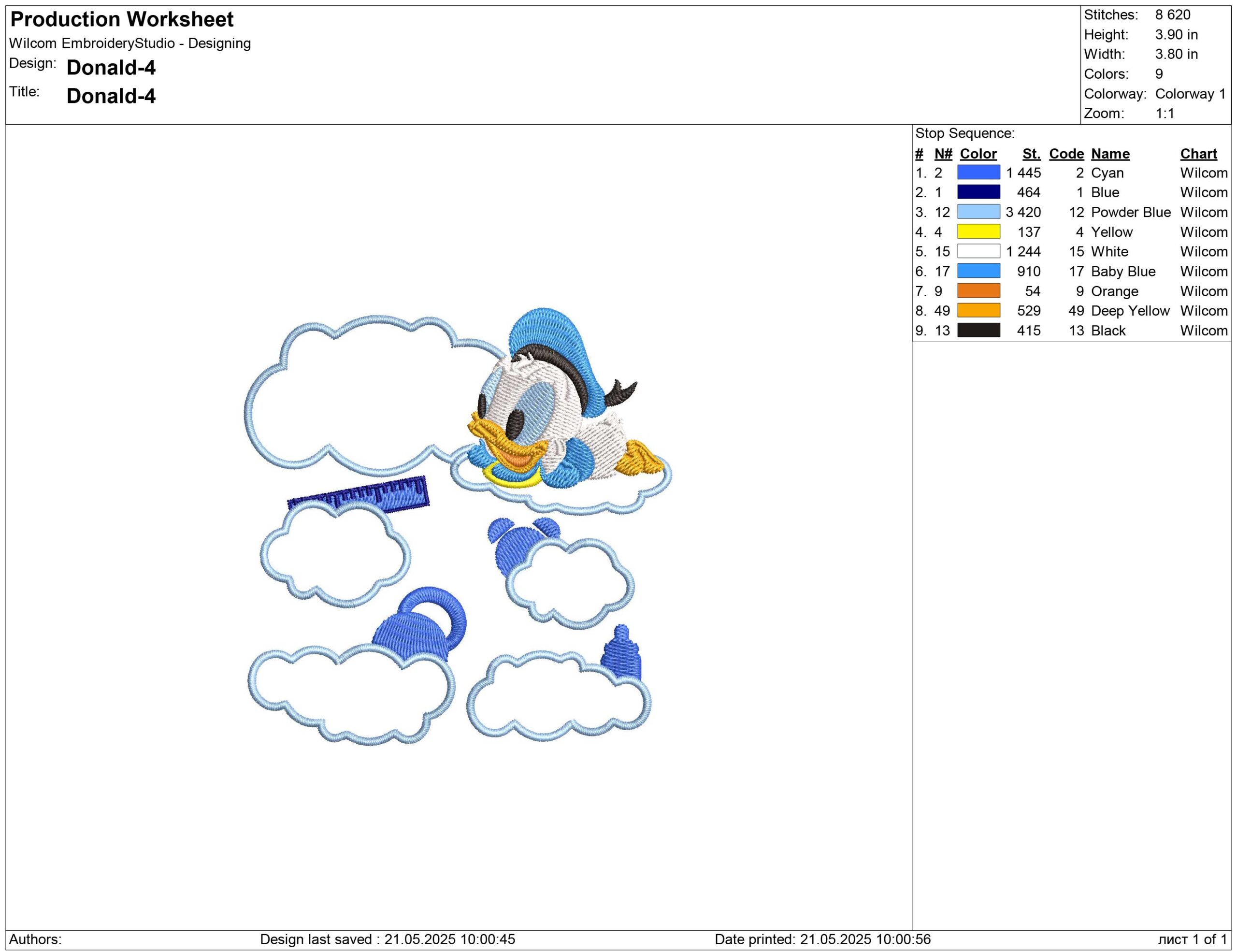Click the Deep Yellow swatch
This screenshot has width=1237, height=952.
click(x=978, y=310)
